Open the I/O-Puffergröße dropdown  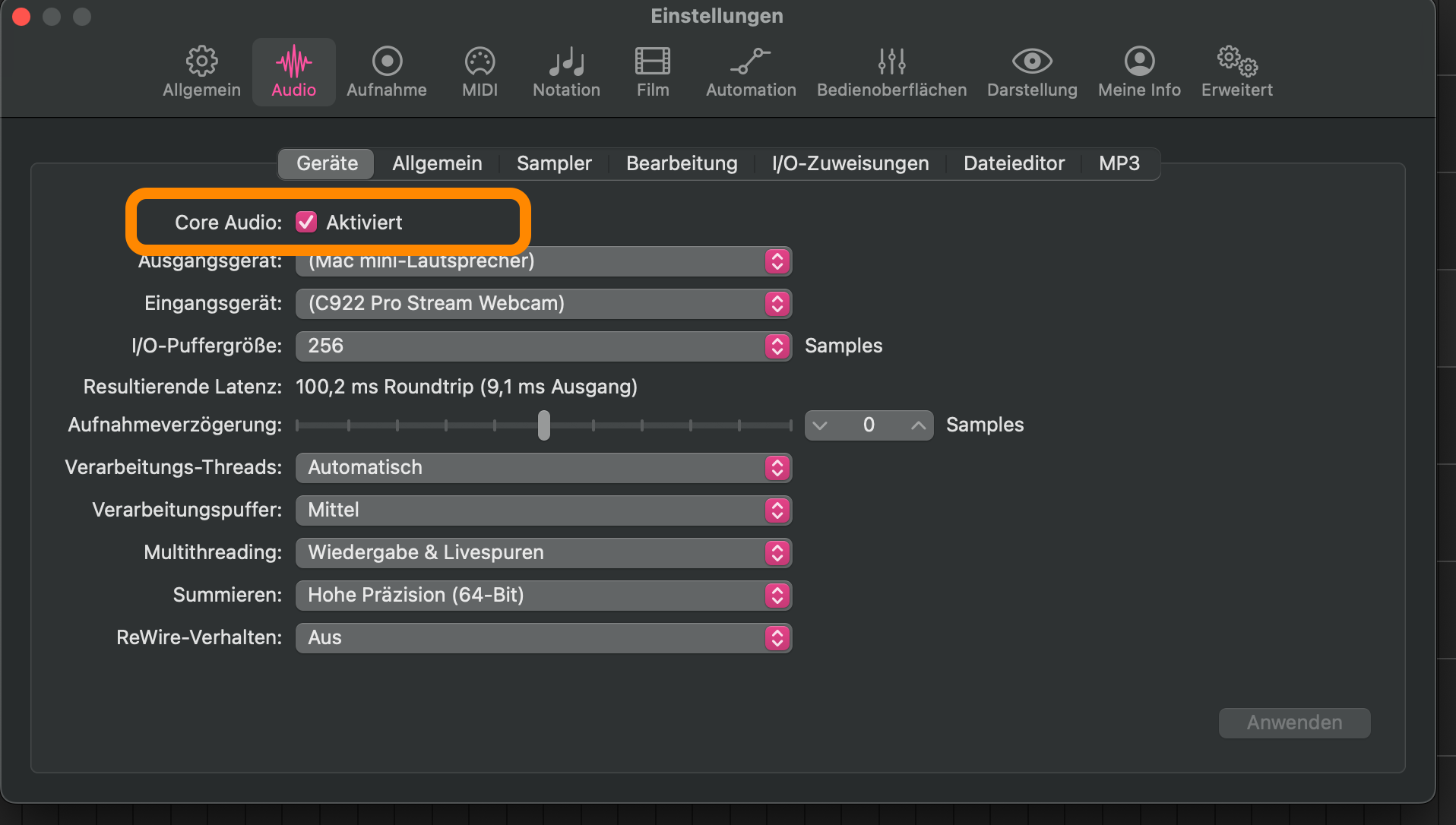click(x=543, y=346)
